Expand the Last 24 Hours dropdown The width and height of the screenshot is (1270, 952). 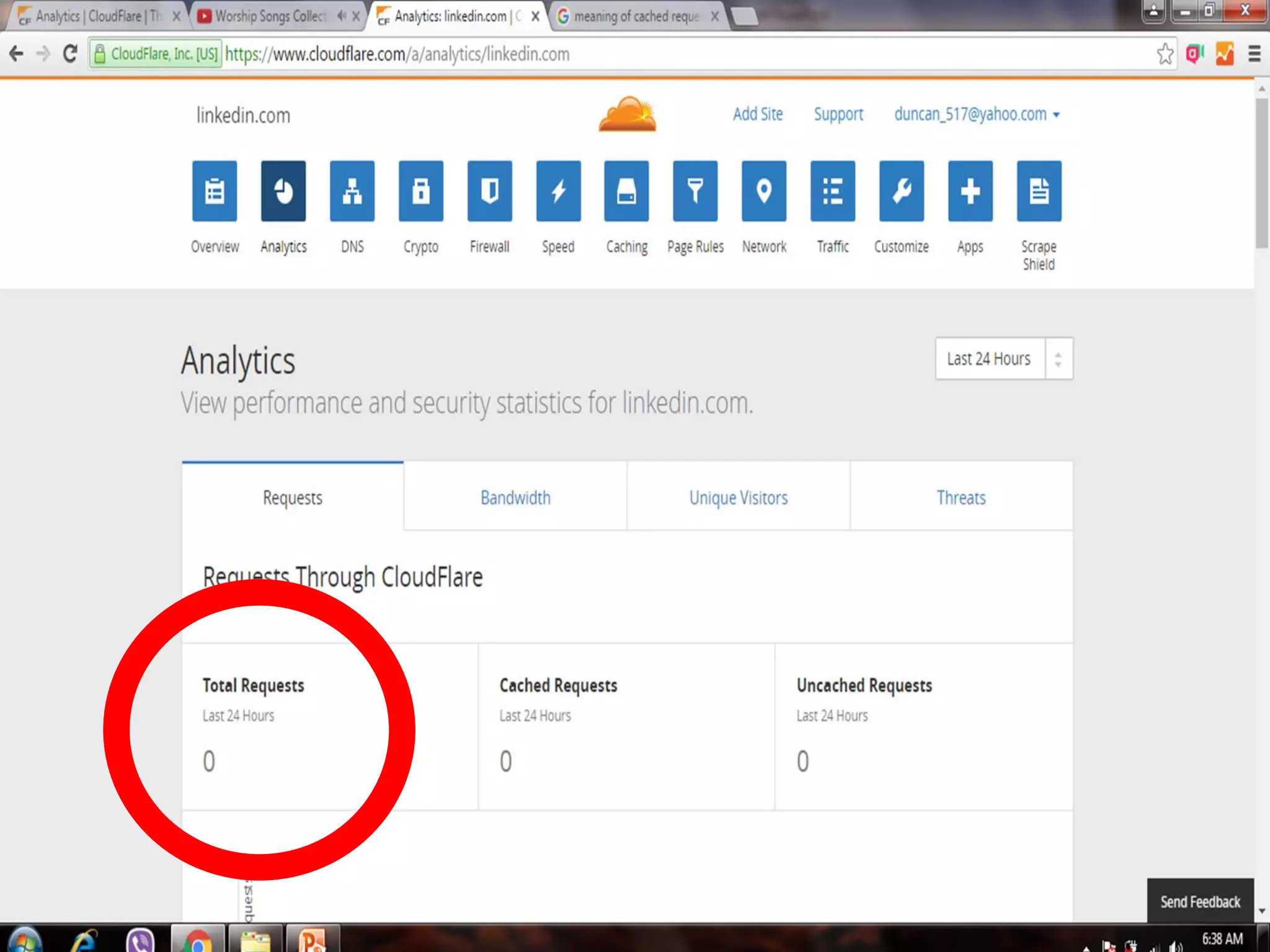click(x=1003, y=358)
